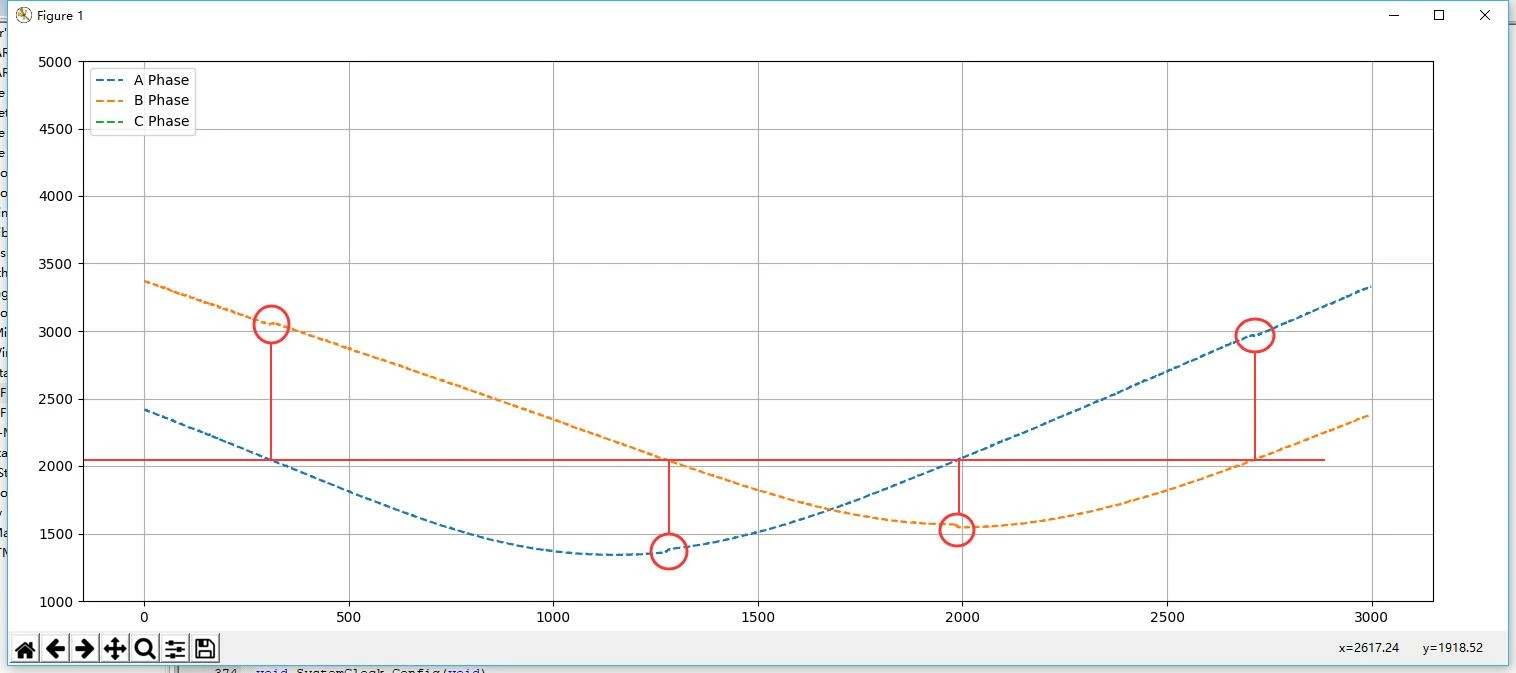Open the configure subplots sliders tool
Screen dimensions: 1516x673
click(175, 649)
